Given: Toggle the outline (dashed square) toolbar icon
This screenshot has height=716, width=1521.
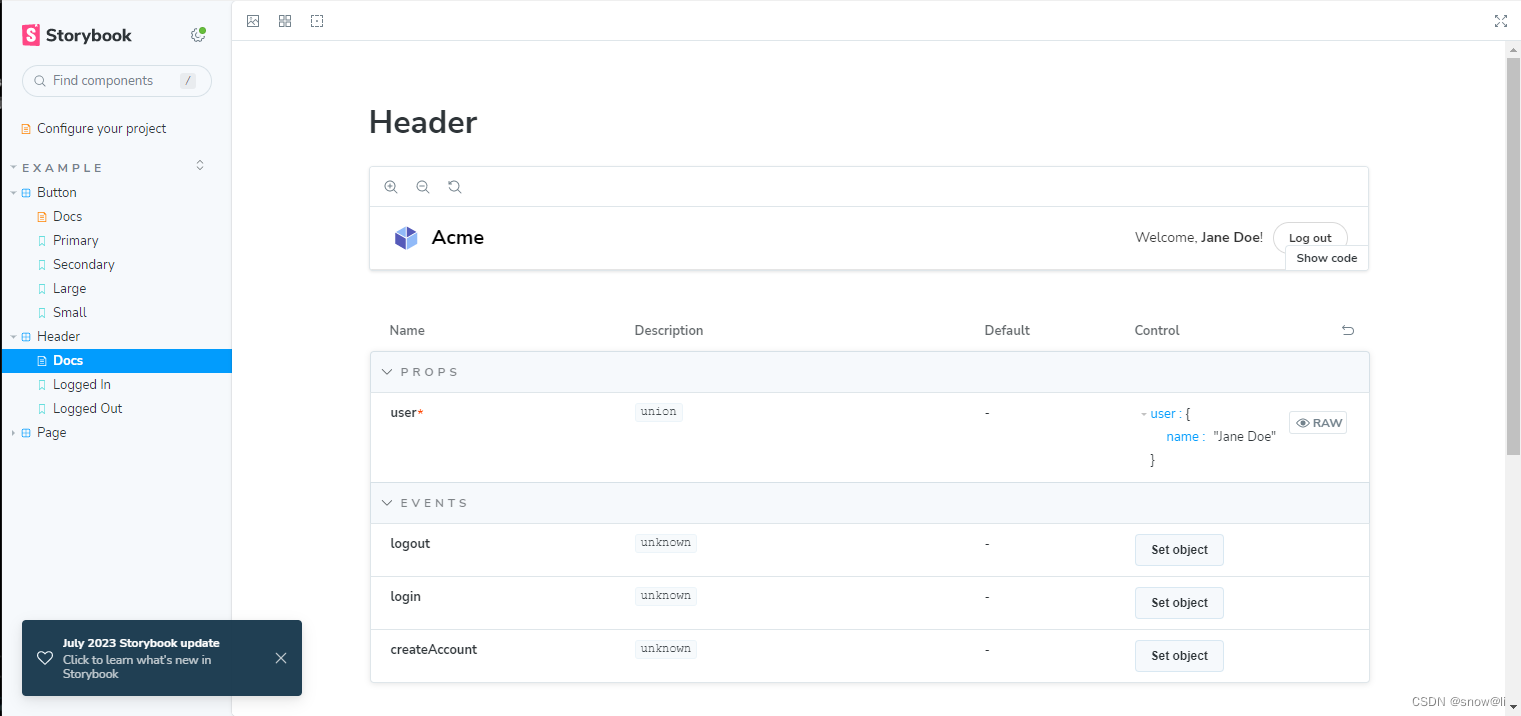Looking at the screenshot, I should (317, 21).
